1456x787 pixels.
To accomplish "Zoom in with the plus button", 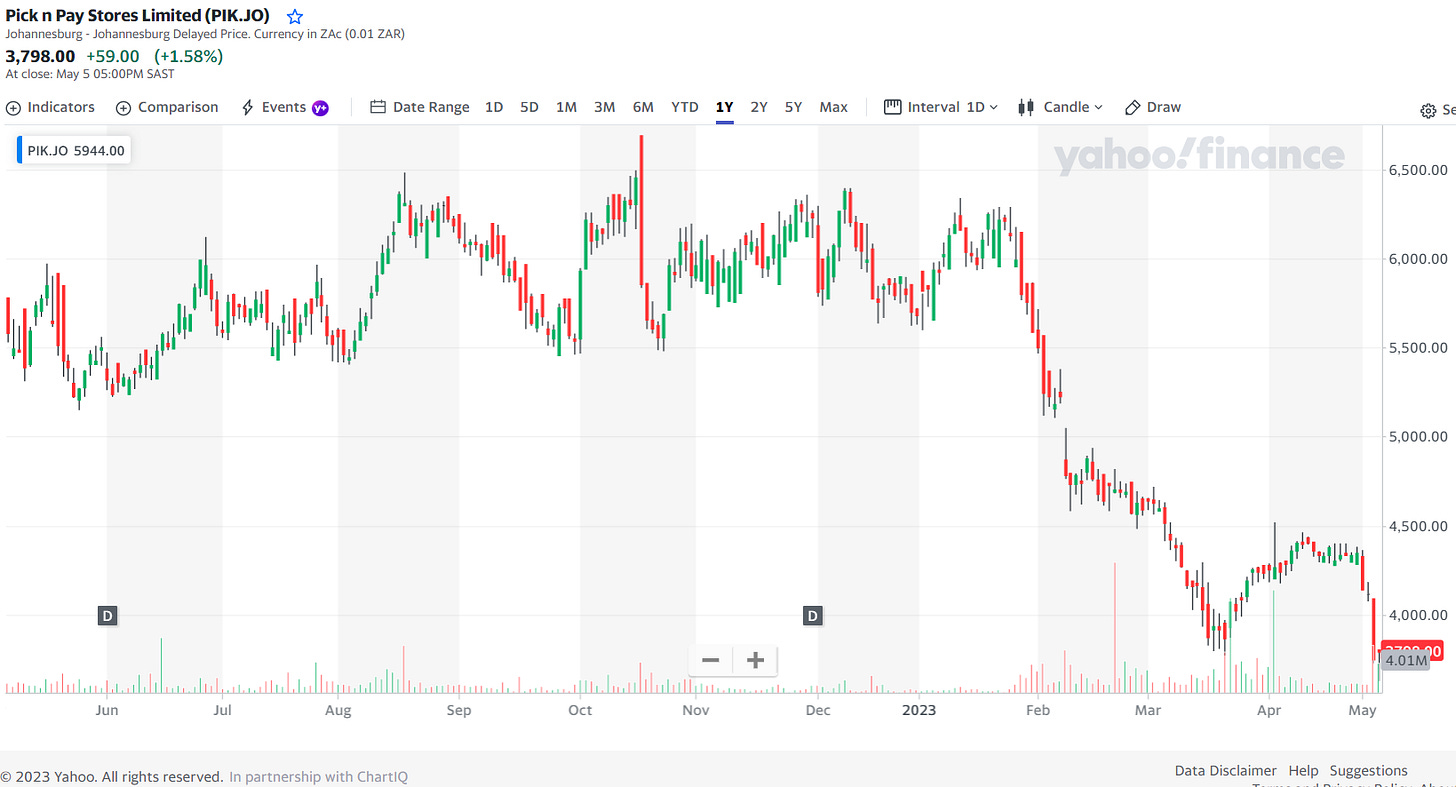I will (x=756, y=660).
